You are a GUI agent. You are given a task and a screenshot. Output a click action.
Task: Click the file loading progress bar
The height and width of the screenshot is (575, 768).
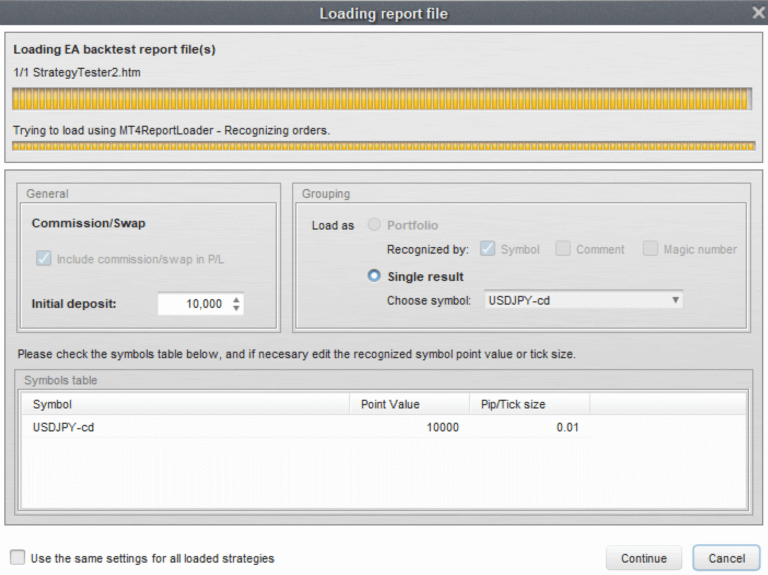point(381,99)
